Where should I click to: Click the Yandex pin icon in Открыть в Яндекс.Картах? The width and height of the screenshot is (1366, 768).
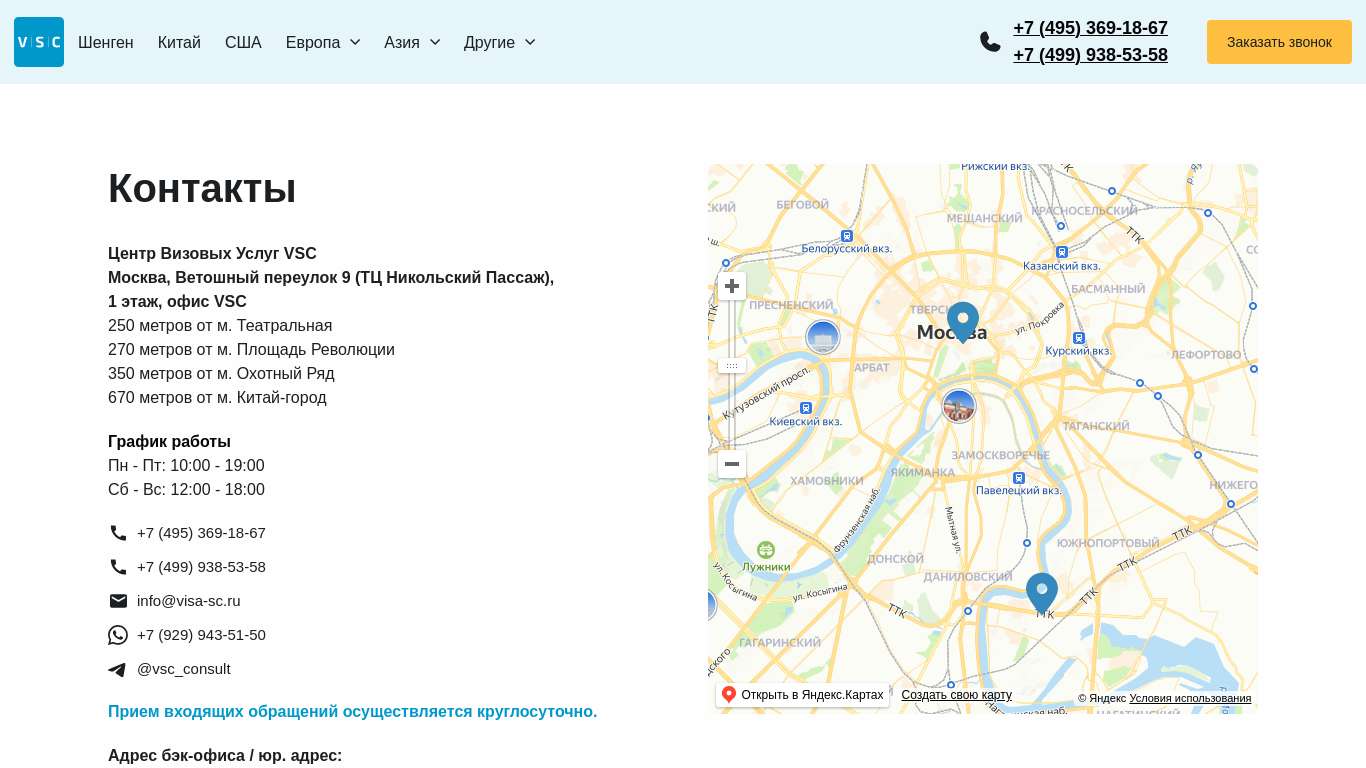pyautogui.click(x=729, y=694)
